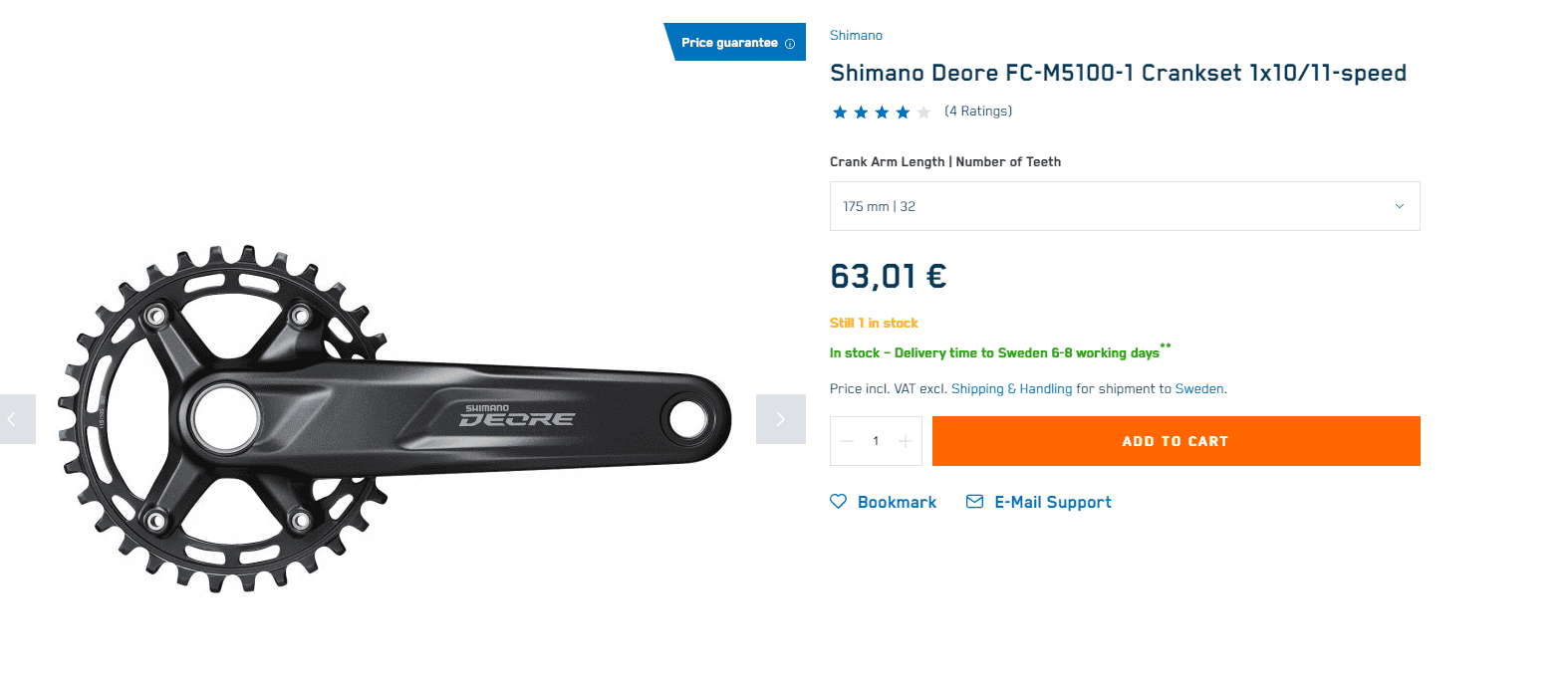Viewport: 1568px width, 685px height.
Task: Show the next product image
Action: (x=780, y=419)
